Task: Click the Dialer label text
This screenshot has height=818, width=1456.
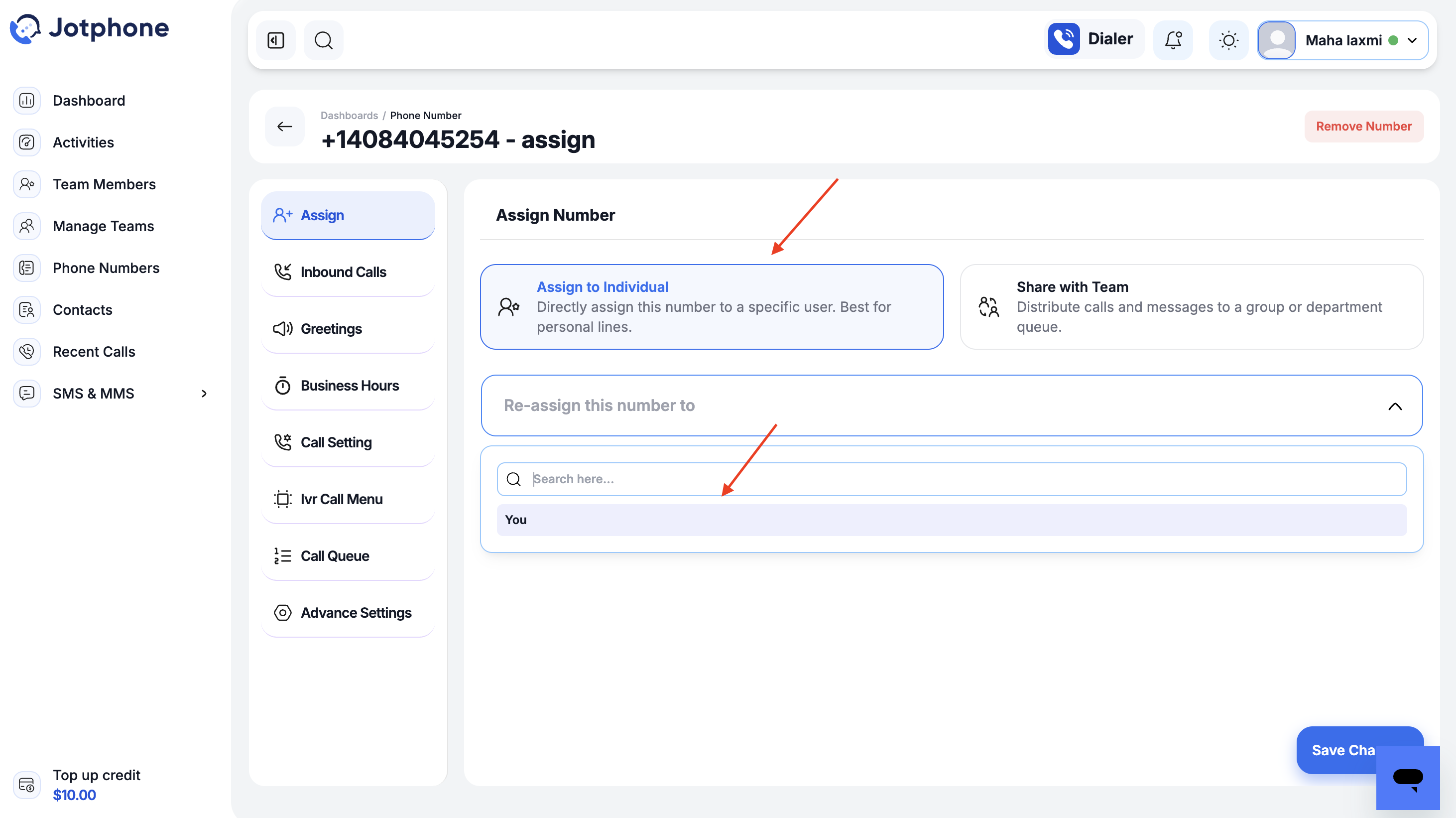Action: [x=1110, y=39]
